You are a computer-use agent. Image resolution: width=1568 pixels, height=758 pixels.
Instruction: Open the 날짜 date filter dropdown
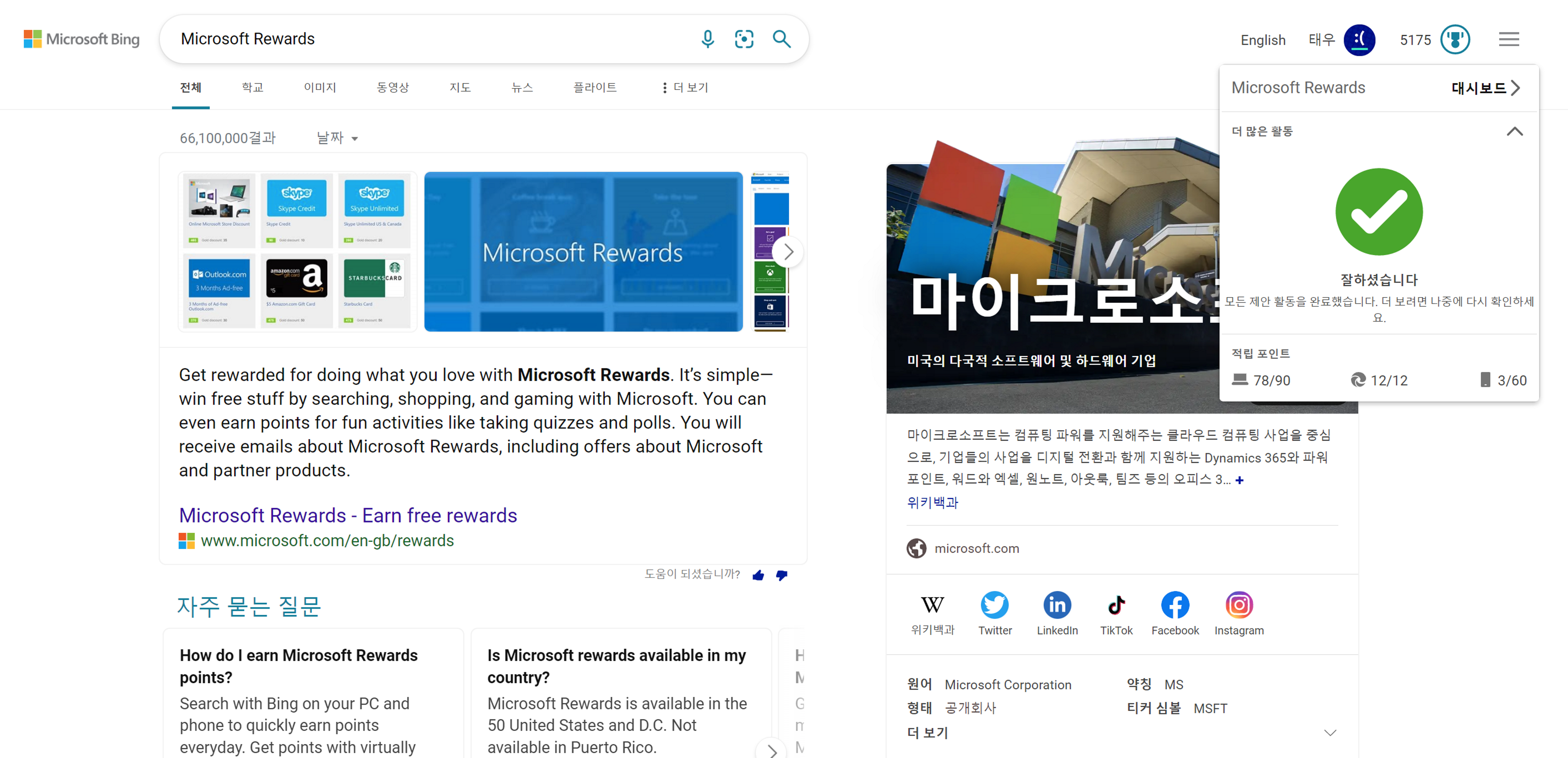click(337, 138)
